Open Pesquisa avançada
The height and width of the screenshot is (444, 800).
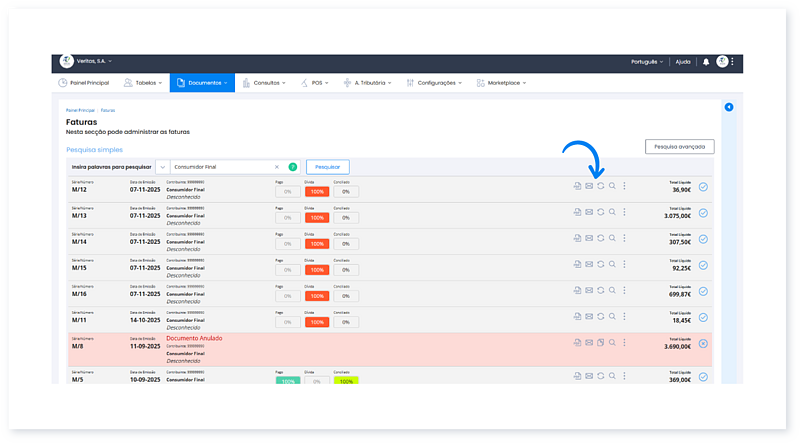click(x=679, y=146)
